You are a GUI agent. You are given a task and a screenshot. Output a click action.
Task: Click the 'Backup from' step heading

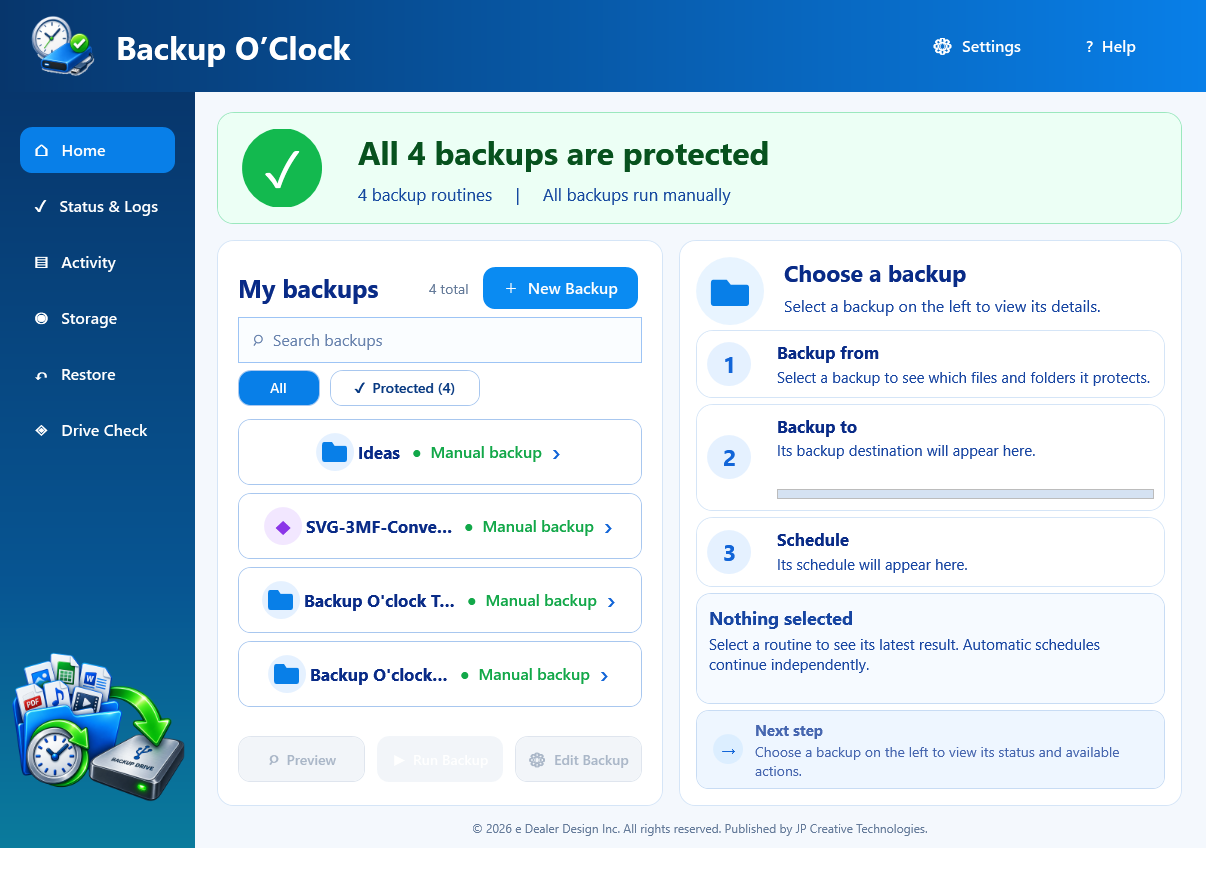pyautogui.click(x=828, y=353)
